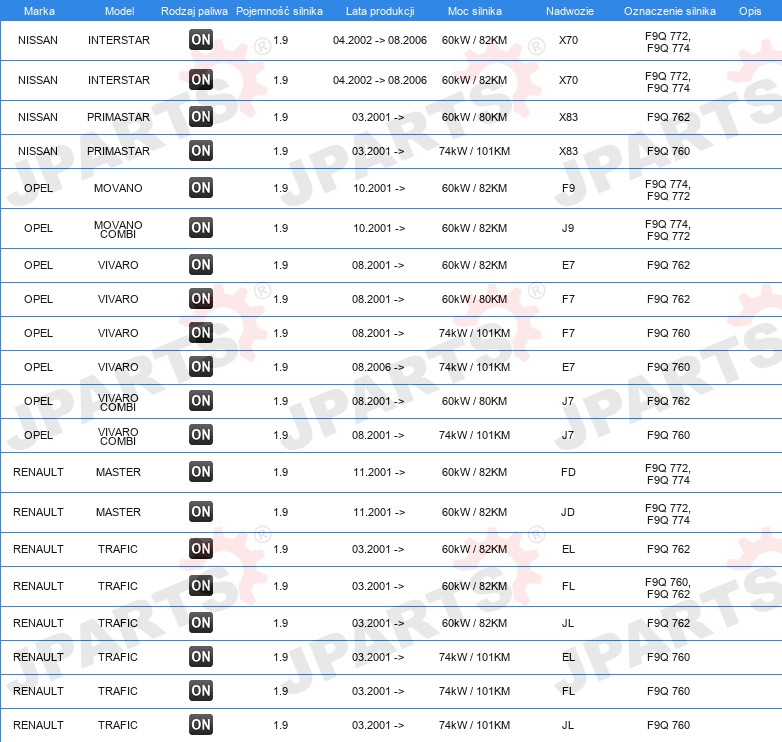
Task: Click the Moc silnika column header
Action: click(x=475, y=11)
